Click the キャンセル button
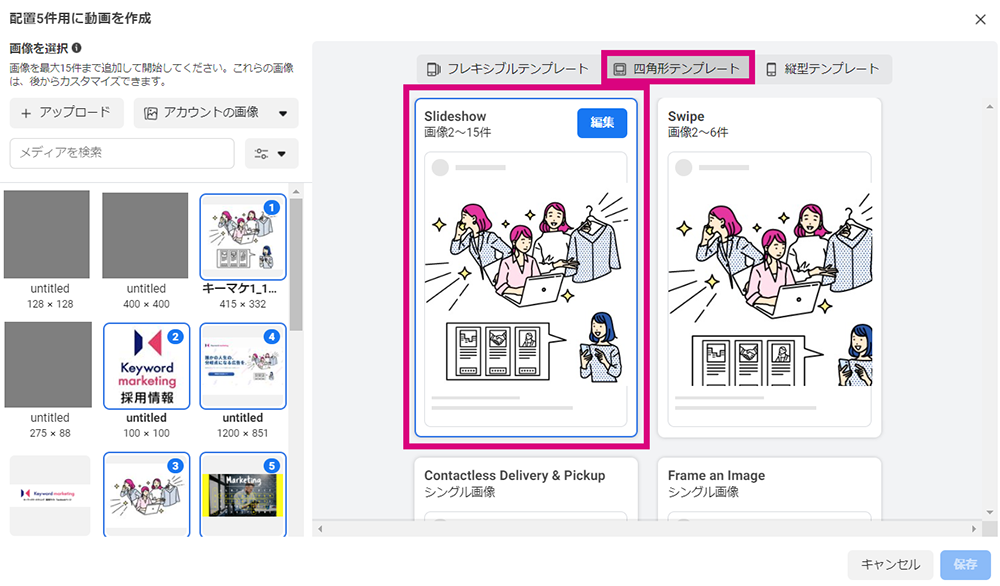Image resolution: width=1000 pixels, height=586 pixels. (x=890, y=564)
